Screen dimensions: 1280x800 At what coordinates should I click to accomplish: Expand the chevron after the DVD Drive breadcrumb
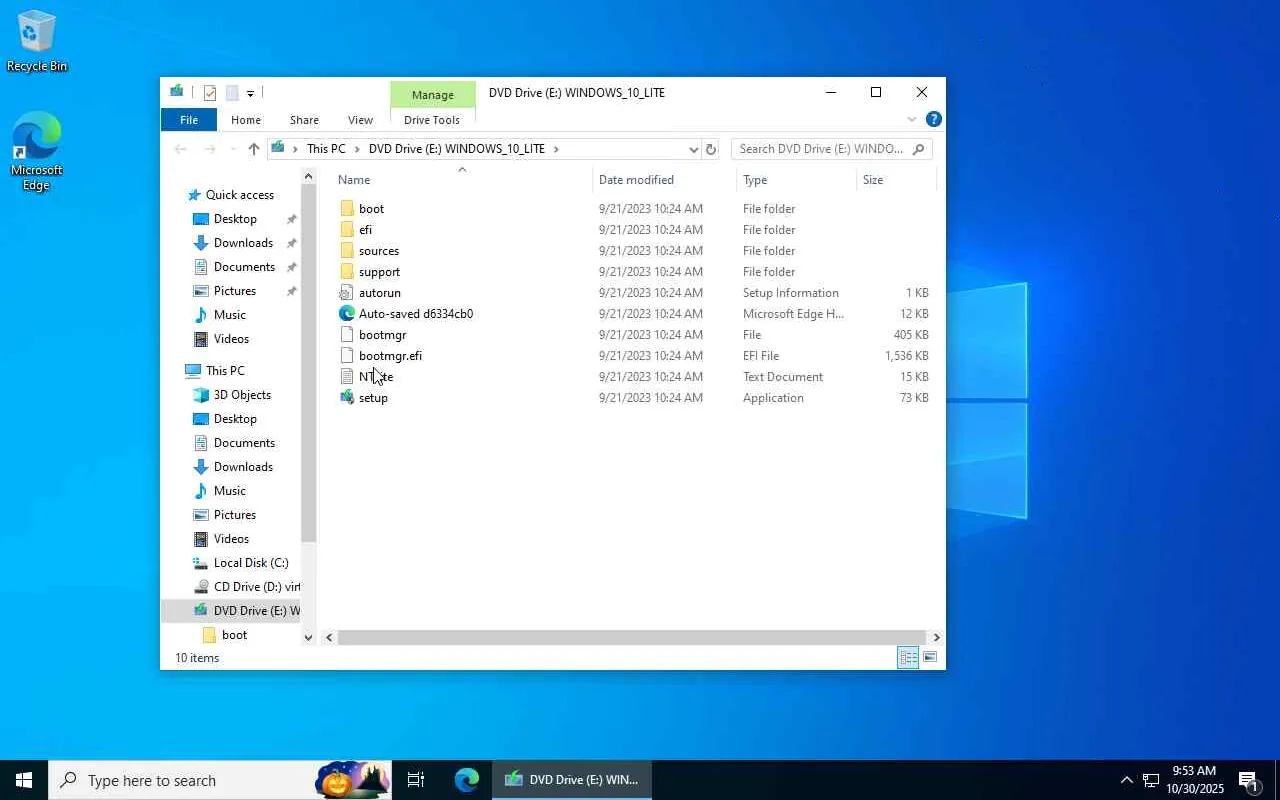point(556,149)
